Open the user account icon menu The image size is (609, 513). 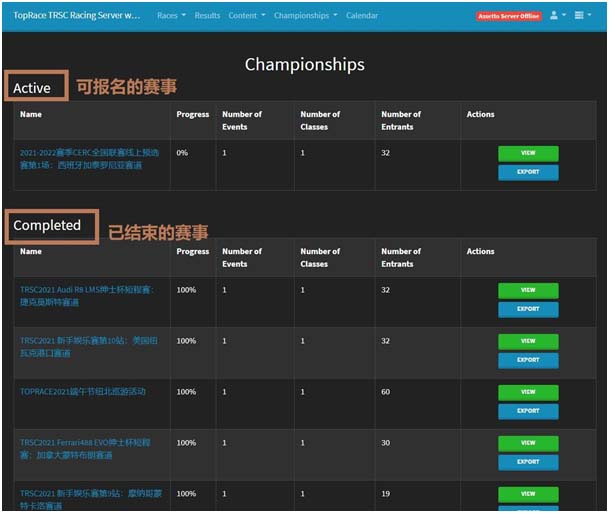click(557, 16)
